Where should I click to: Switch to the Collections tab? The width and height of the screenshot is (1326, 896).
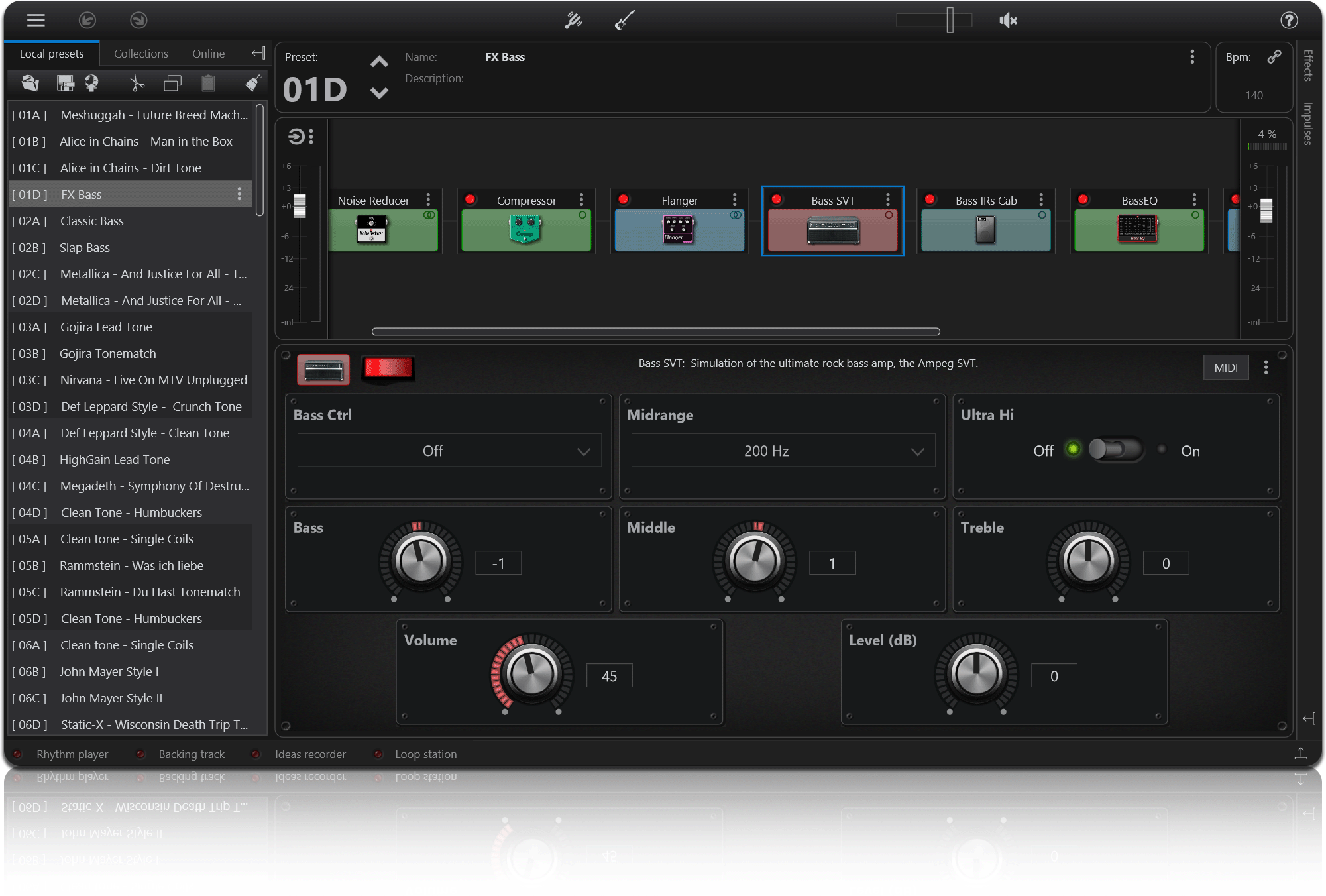(x=140, y=54)
